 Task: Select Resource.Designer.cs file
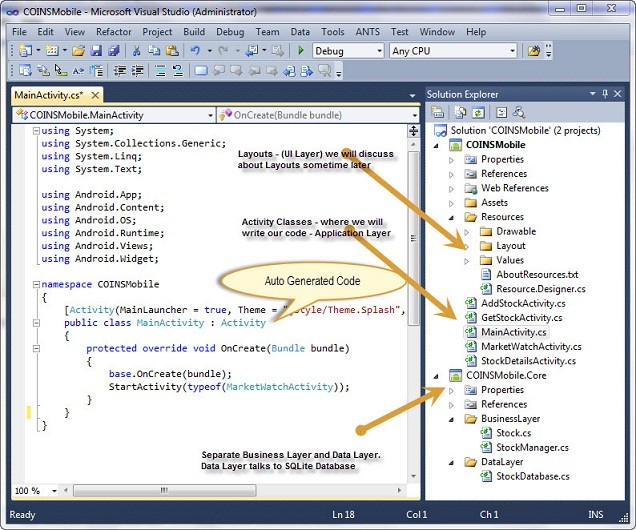541,289
